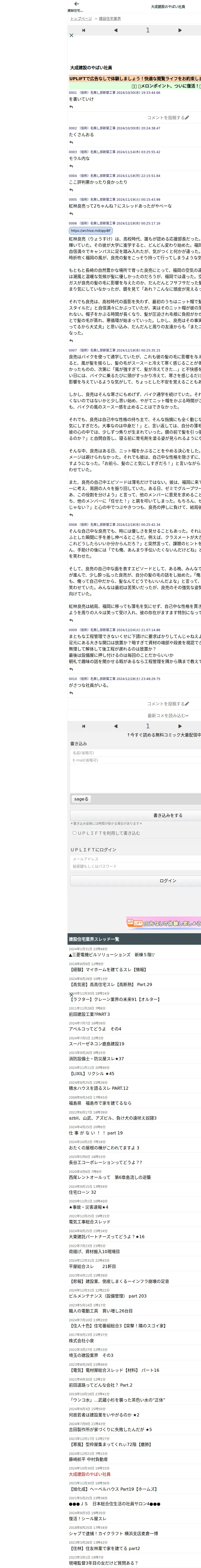Reply to post 0010 がさつな社員がいる
201x1568 pixels.
point(71,693)
